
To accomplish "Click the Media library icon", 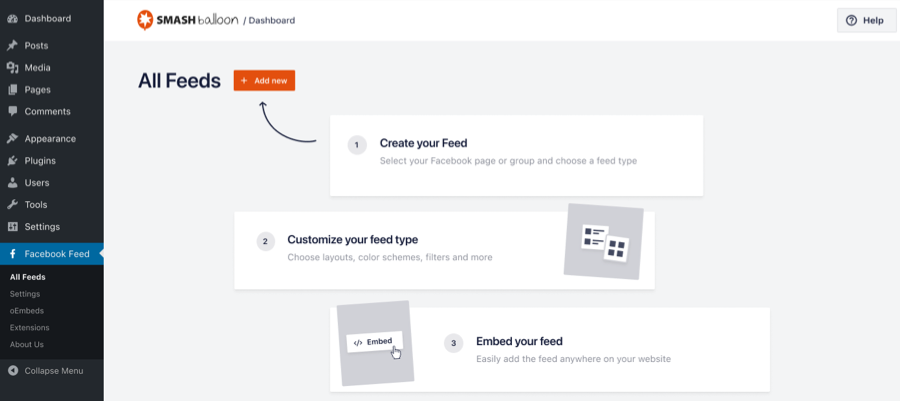I will click(12, 68).
